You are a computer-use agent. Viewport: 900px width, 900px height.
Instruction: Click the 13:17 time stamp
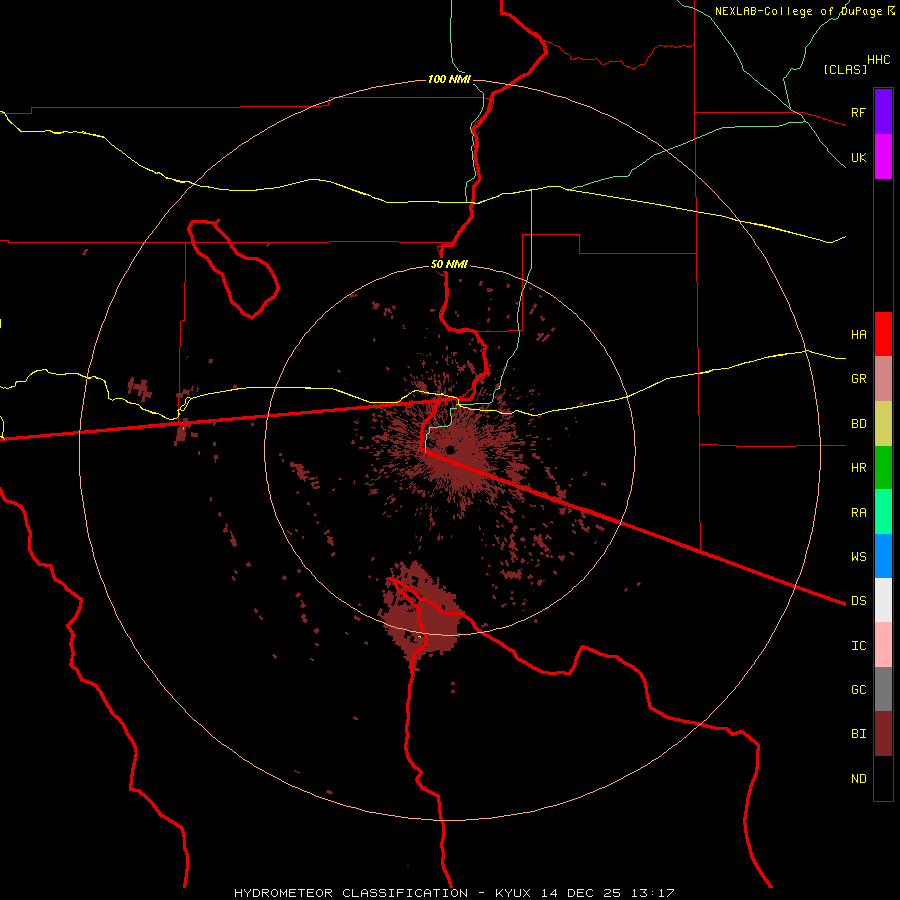[651, 893]
